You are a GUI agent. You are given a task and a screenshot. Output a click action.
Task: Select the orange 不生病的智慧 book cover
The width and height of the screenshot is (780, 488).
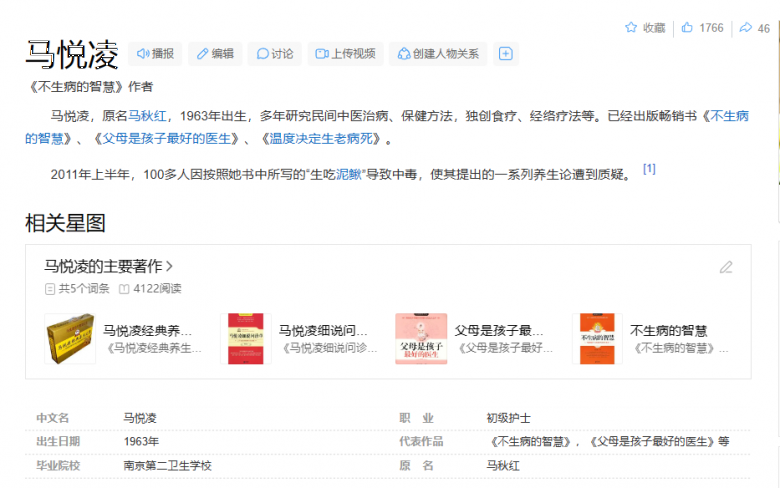[x=596, y=338]
